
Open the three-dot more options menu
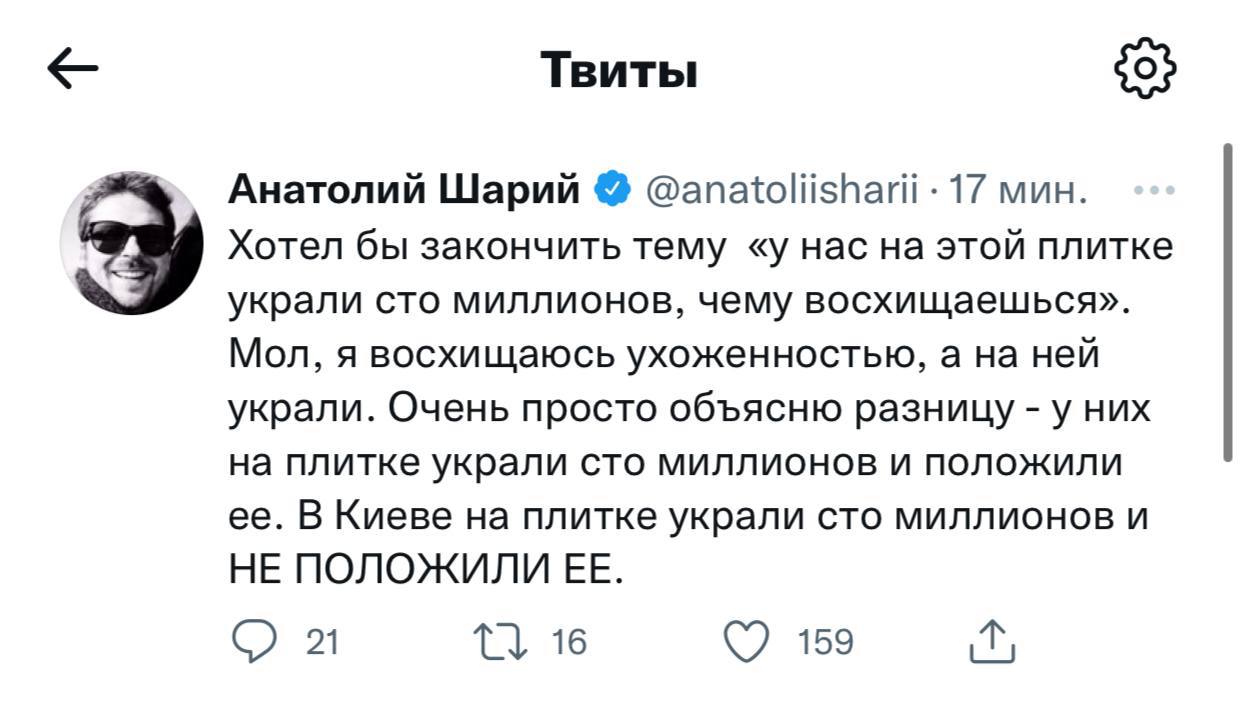[1154, 189]
